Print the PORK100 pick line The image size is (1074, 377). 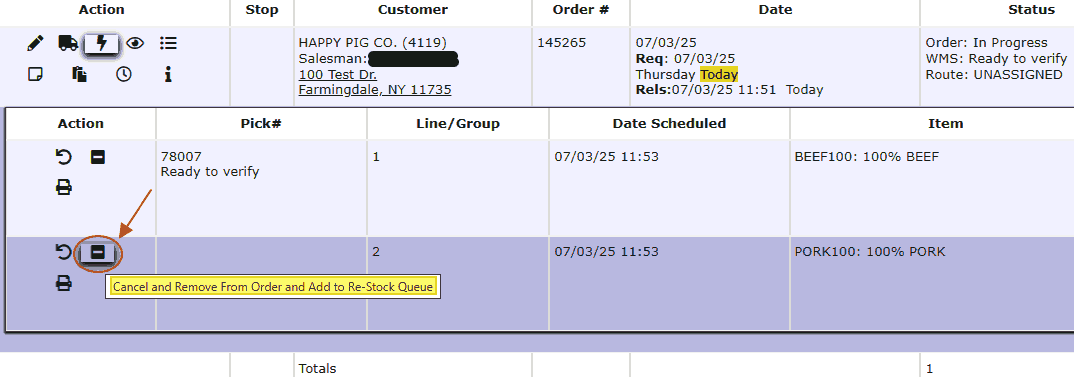(x=64, y=283)
